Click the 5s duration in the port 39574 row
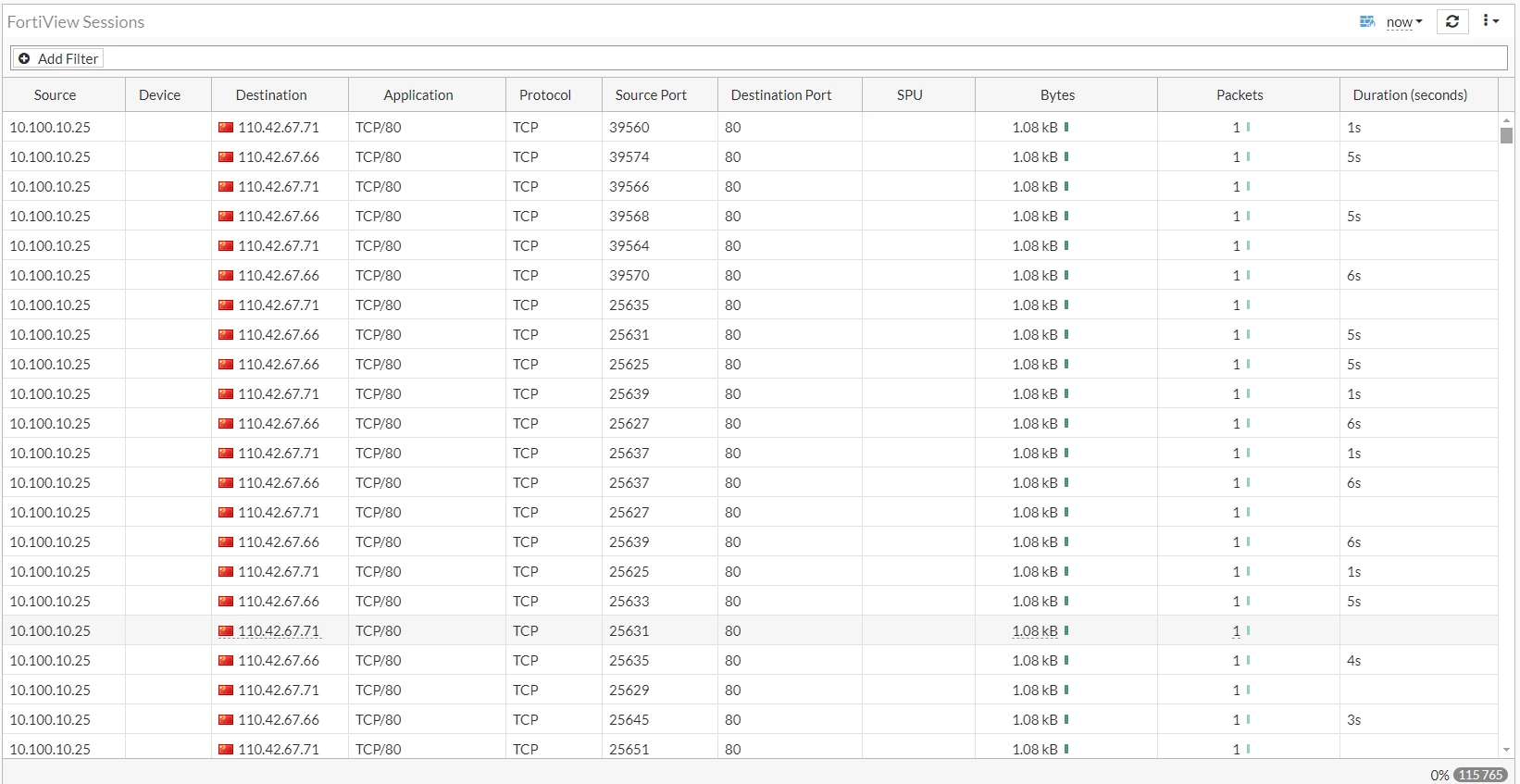 (1354, 157)
